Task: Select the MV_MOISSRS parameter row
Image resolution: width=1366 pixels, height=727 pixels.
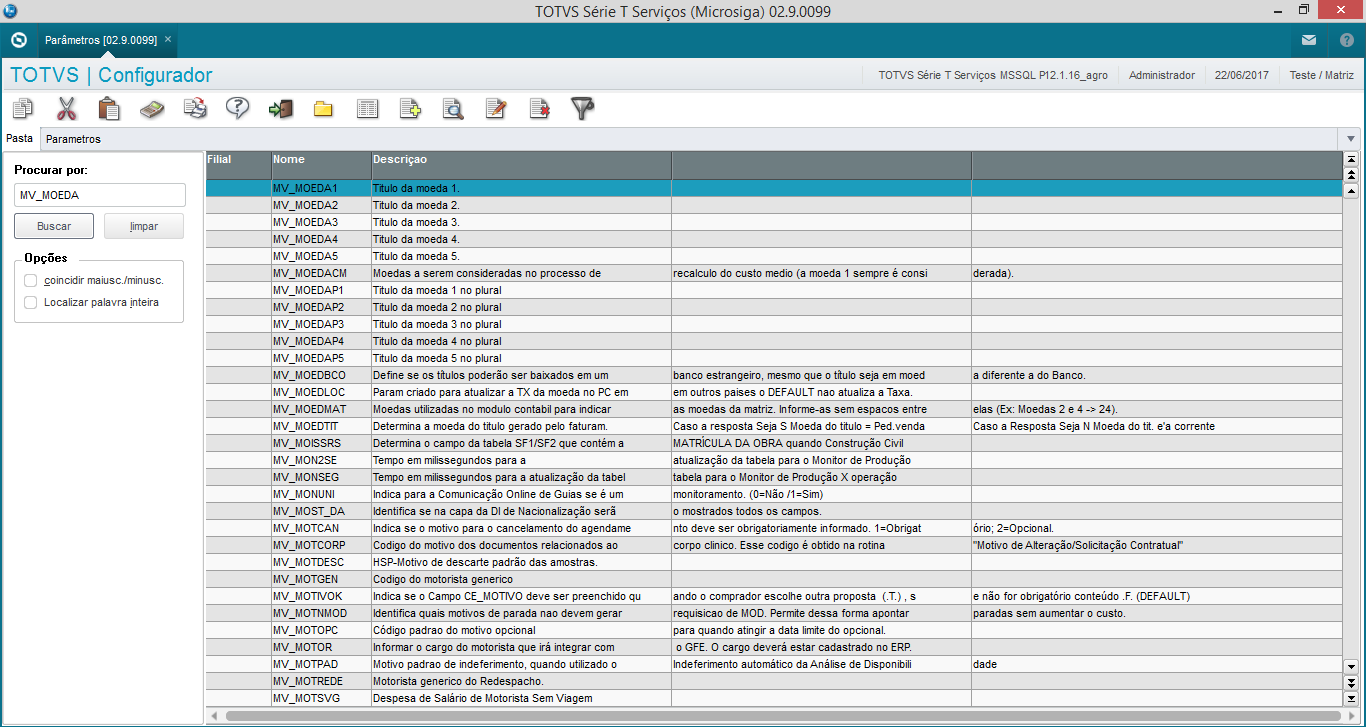Action: pyautogui.click(x=773, y=442)
